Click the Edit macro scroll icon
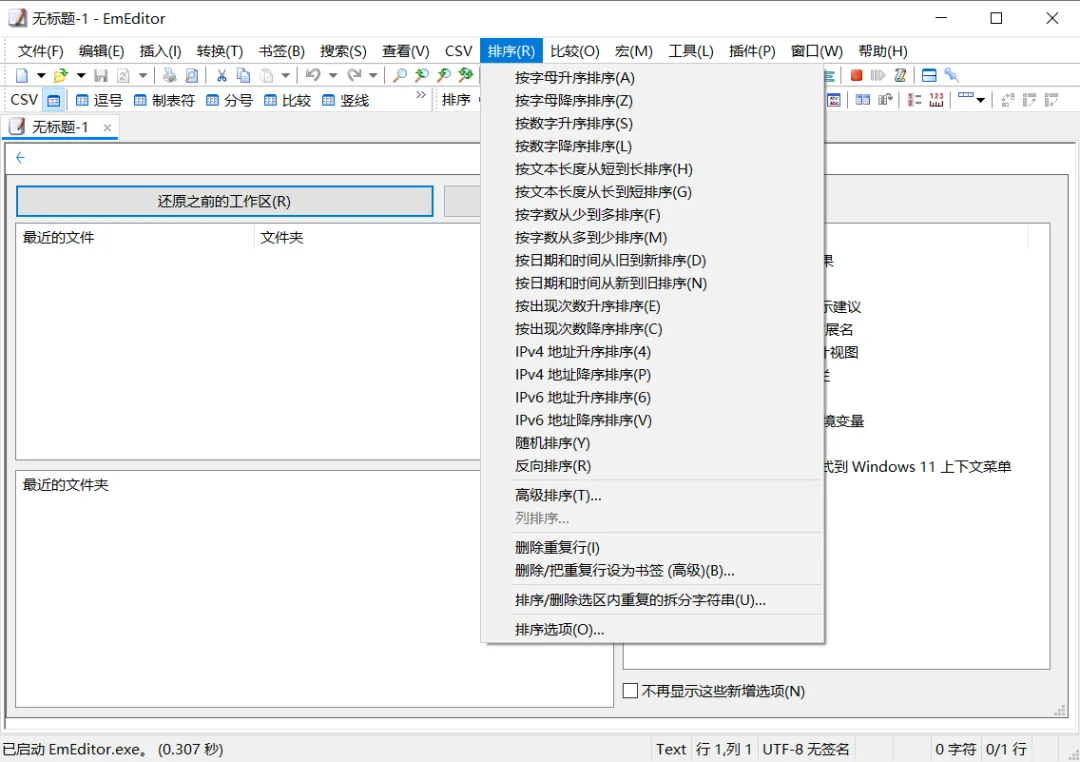 coord(900,75)
